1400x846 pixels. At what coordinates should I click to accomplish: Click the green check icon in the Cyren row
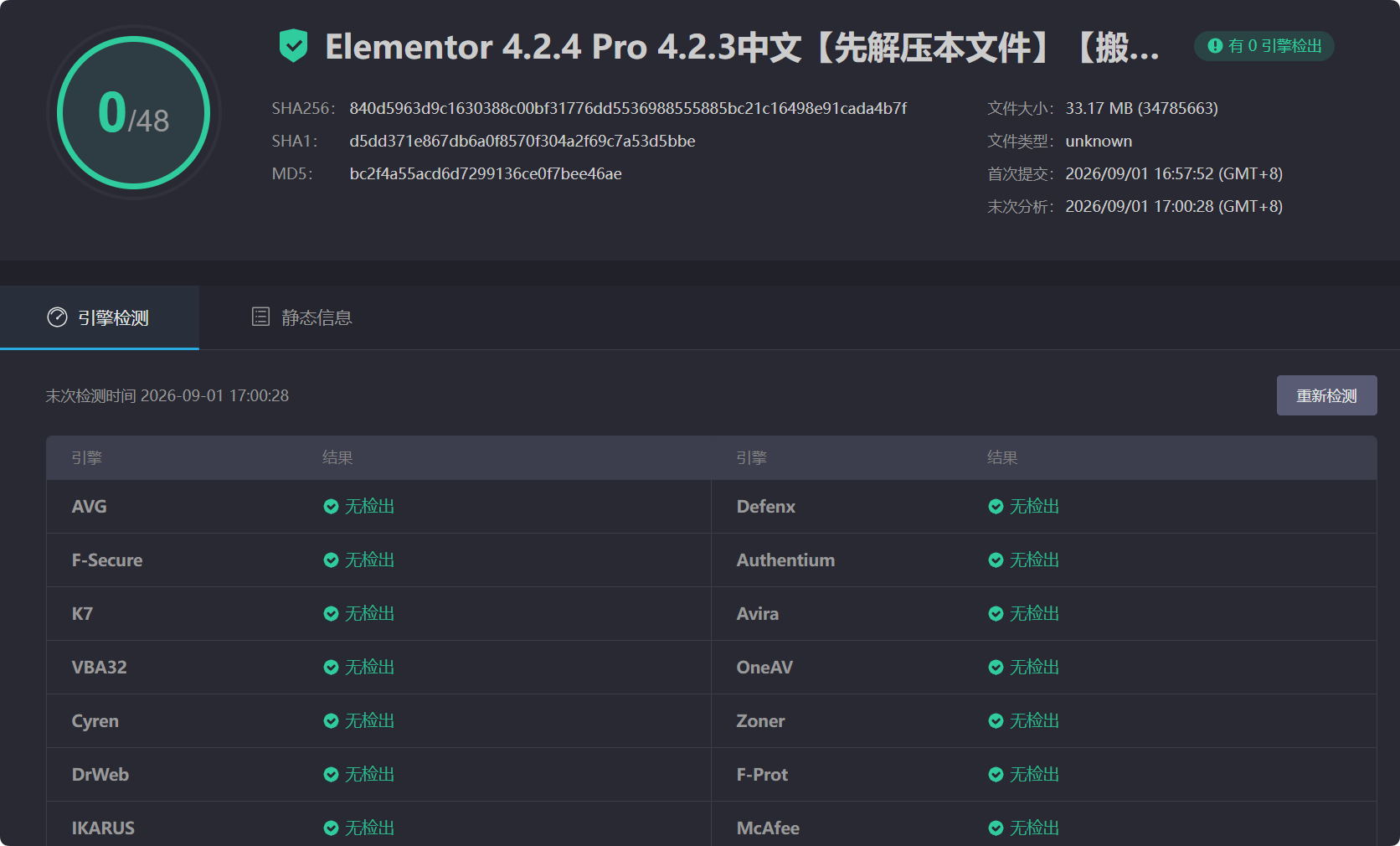(x=331, y=721)
